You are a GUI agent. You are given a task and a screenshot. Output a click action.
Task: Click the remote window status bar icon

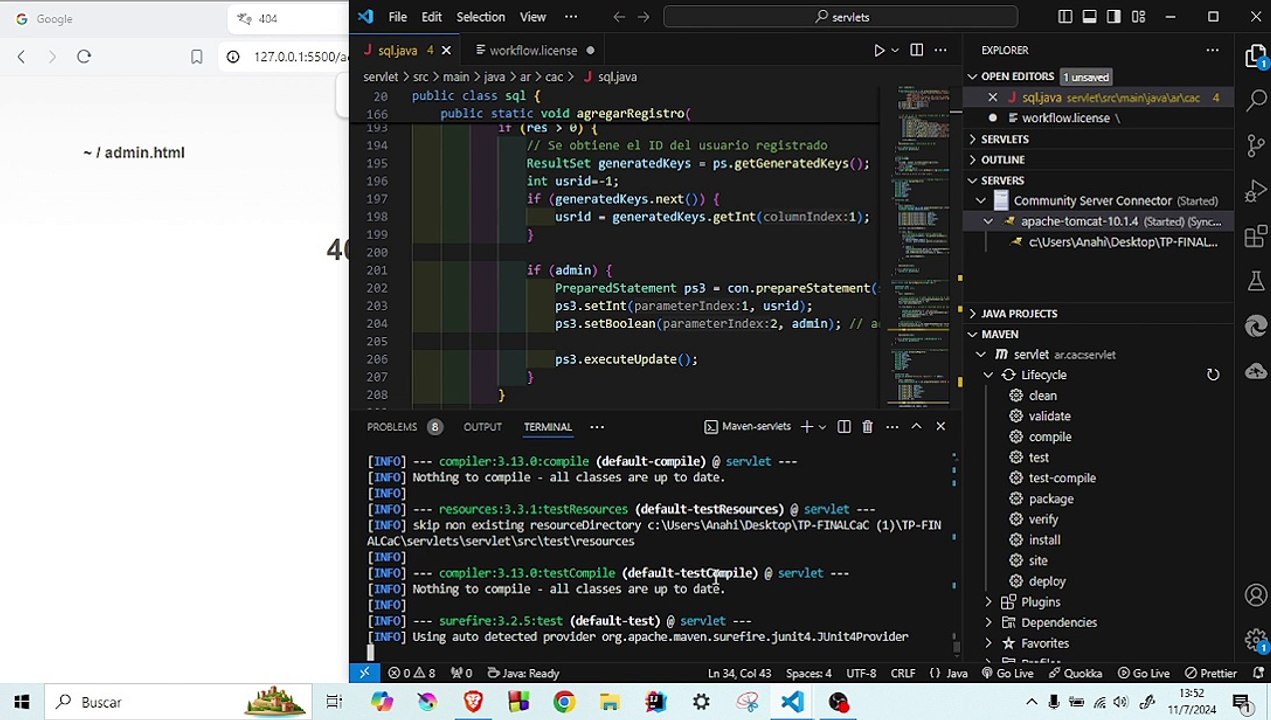364,673
